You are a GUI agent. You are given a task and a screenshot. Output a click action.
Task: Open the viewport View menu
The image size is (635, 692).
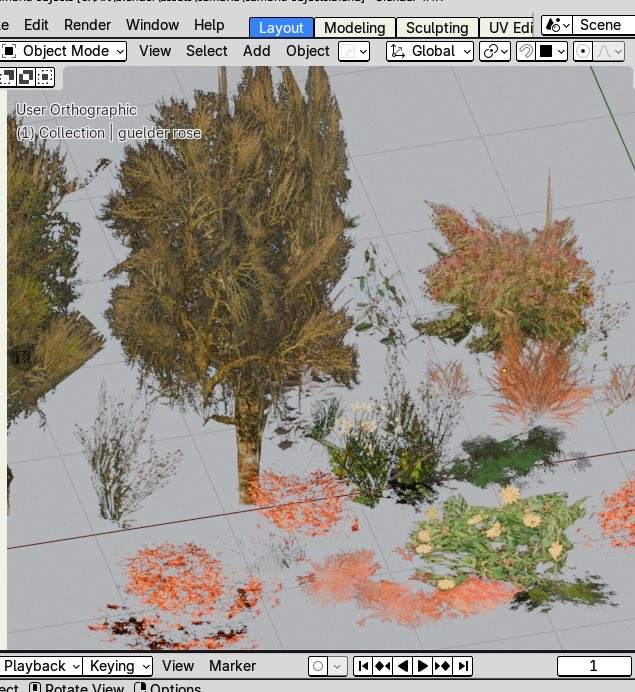(155, 51)
